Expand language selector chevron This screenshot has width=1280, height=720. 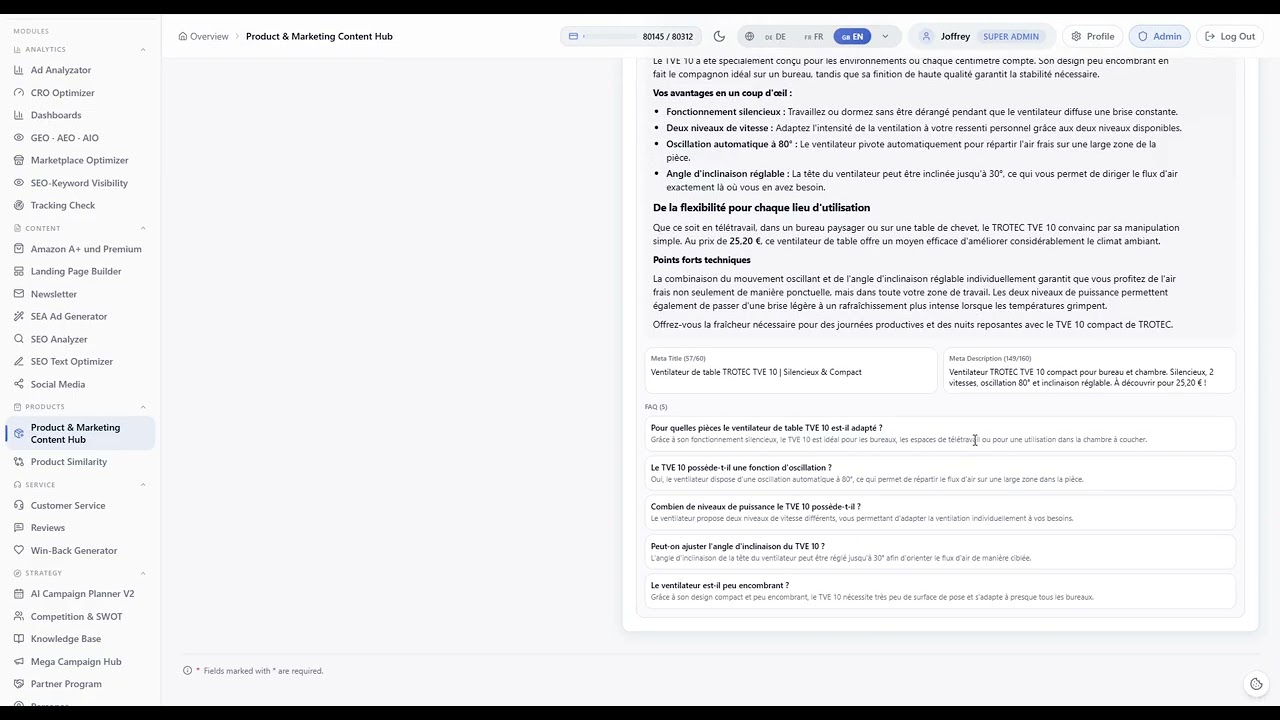885,37
